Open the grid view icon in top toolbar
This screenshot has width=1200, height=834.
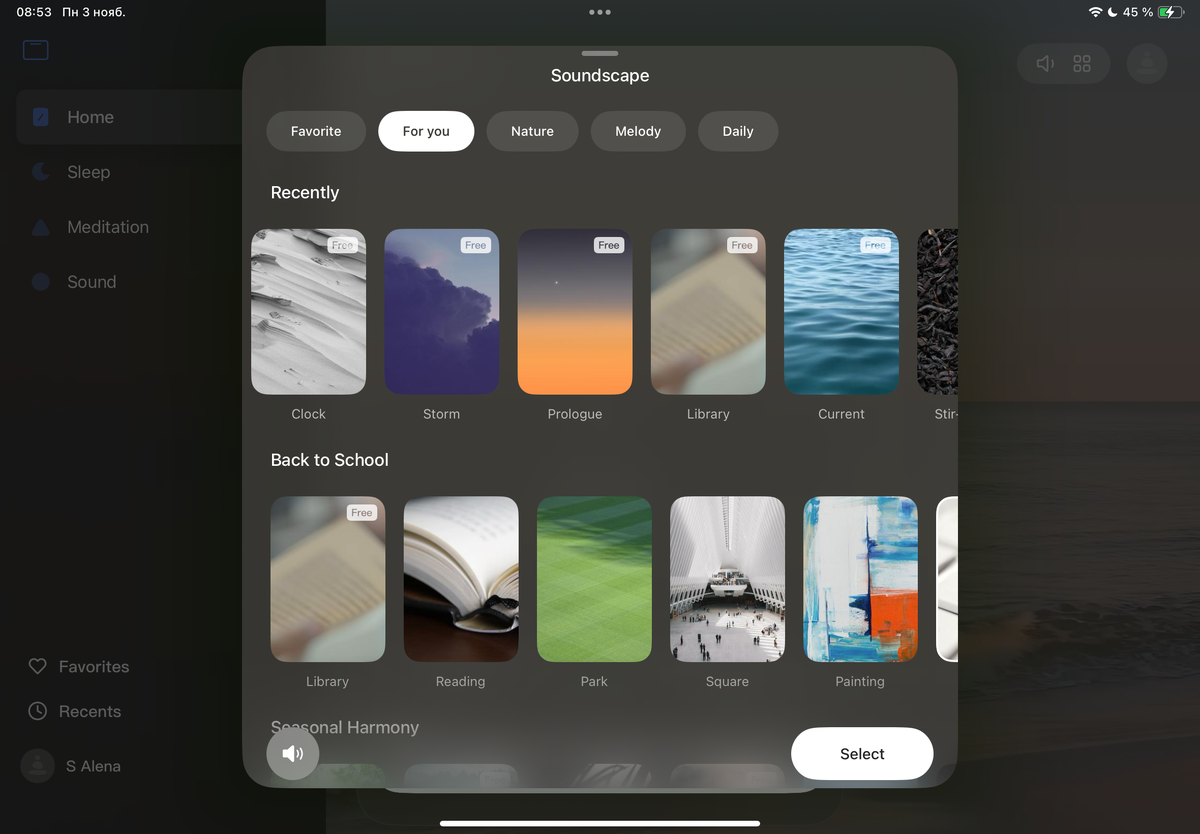coord(1082,64)
